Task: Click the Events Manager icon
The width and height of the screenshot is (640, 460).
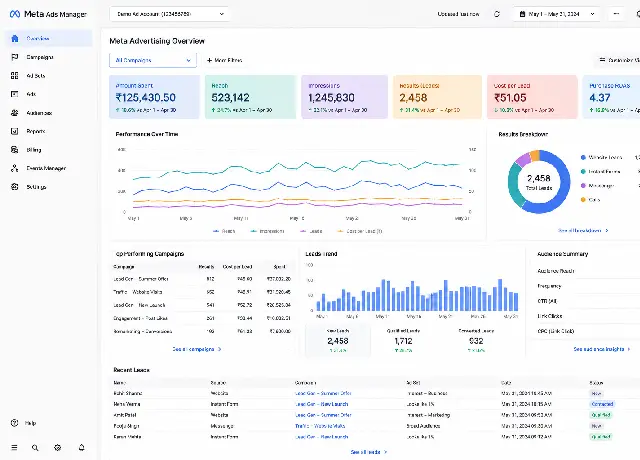Action: (x=15, y=168)
